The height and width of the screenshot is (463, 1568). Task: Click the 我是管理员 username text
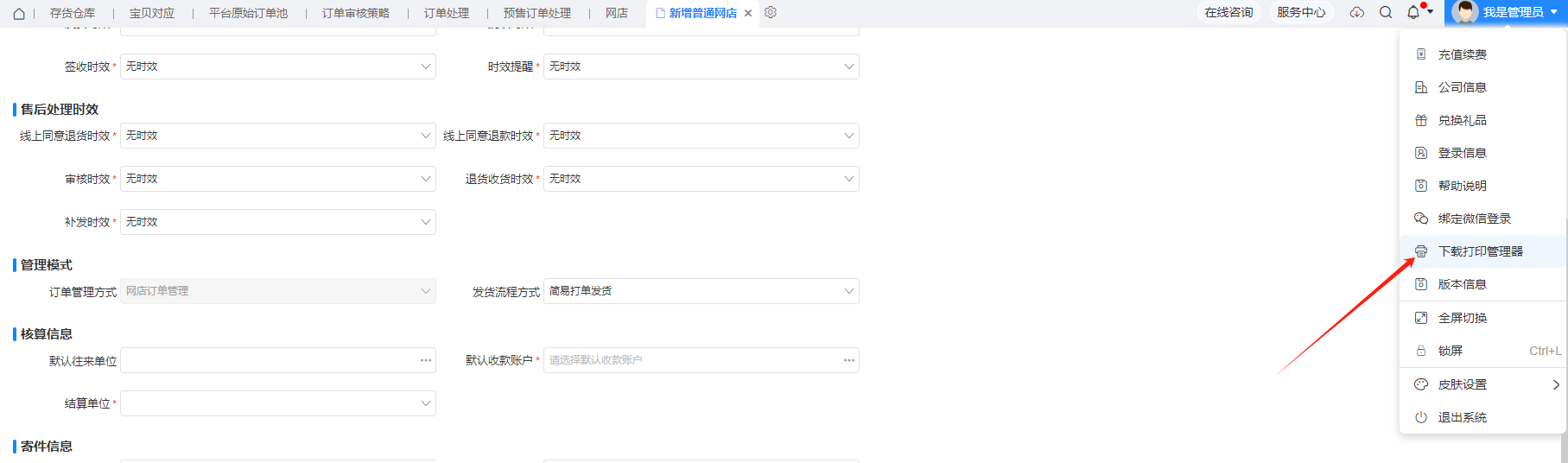(x=1513, y=12)
